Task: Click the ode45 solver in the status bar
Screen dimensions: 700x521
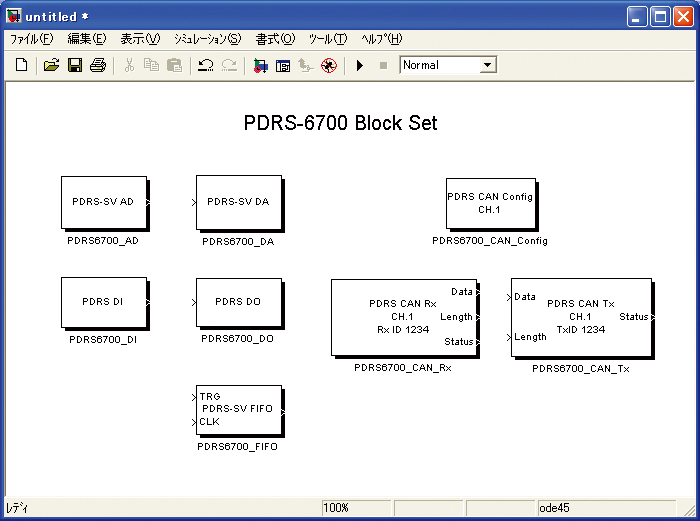Action: click(x=606, y=508)
